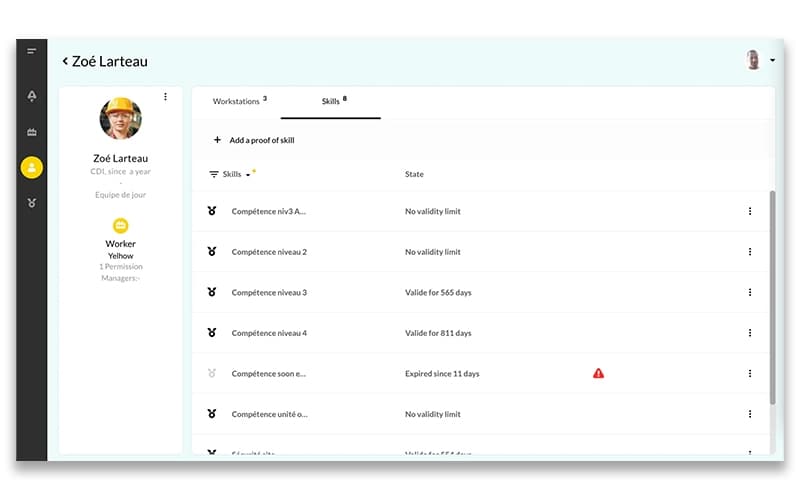Click Valide for 811 days state
The image size is (800, 500).
click(438, 333)
